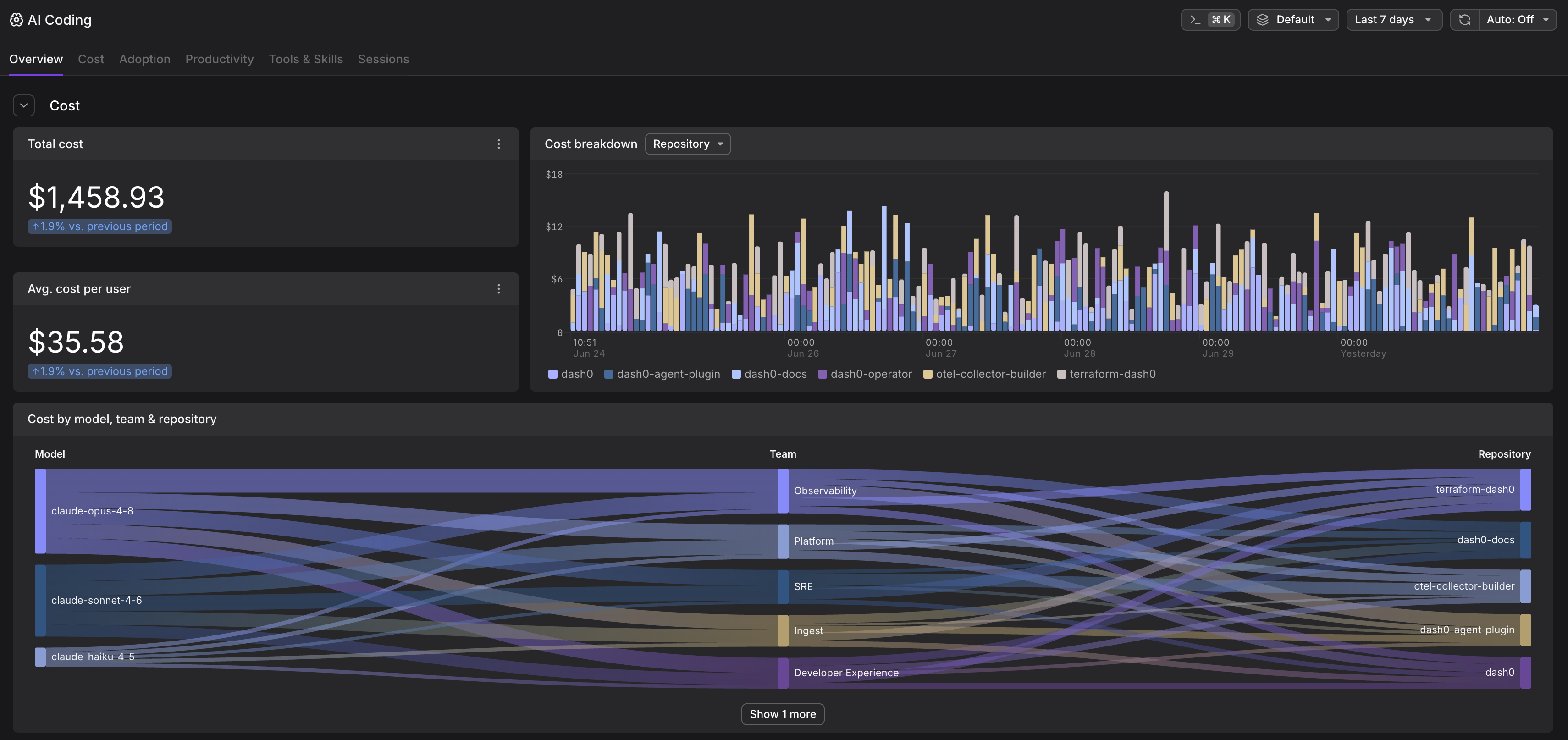This screenshot has height=740, width=1568.
Task: Click the $35.58 average cost value
Action: (x=76, y=342)
